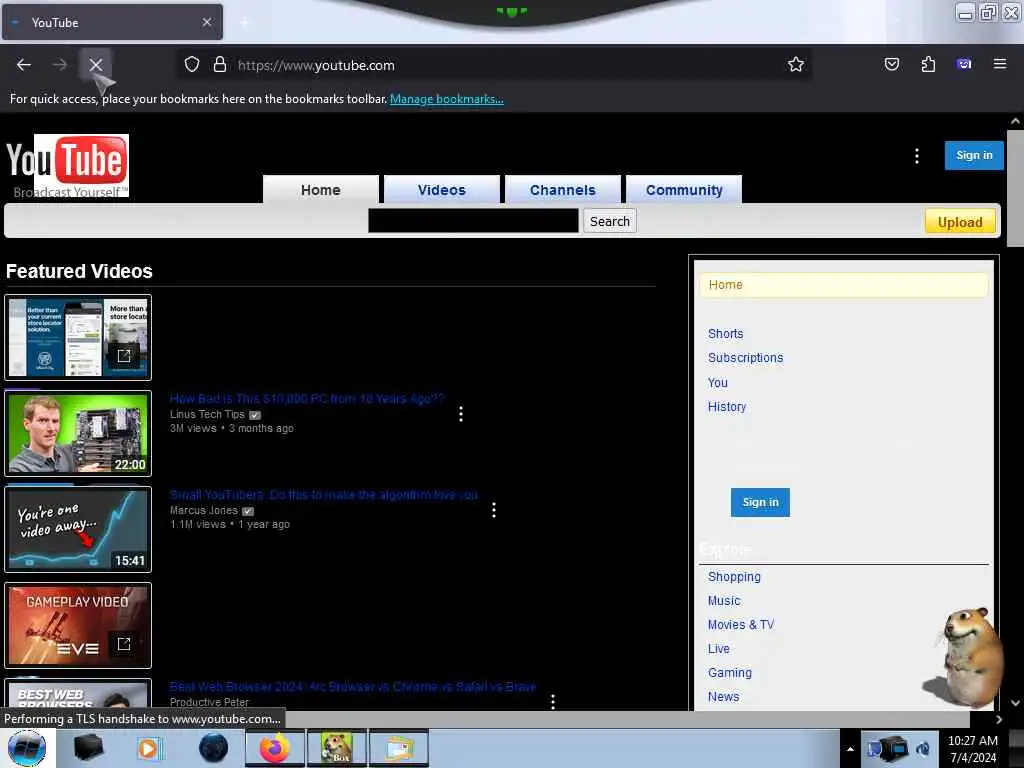This screenshot has width=1024, height=768.
Task: Click the purple extension icon in toolbar
Action: click(964, 64)
